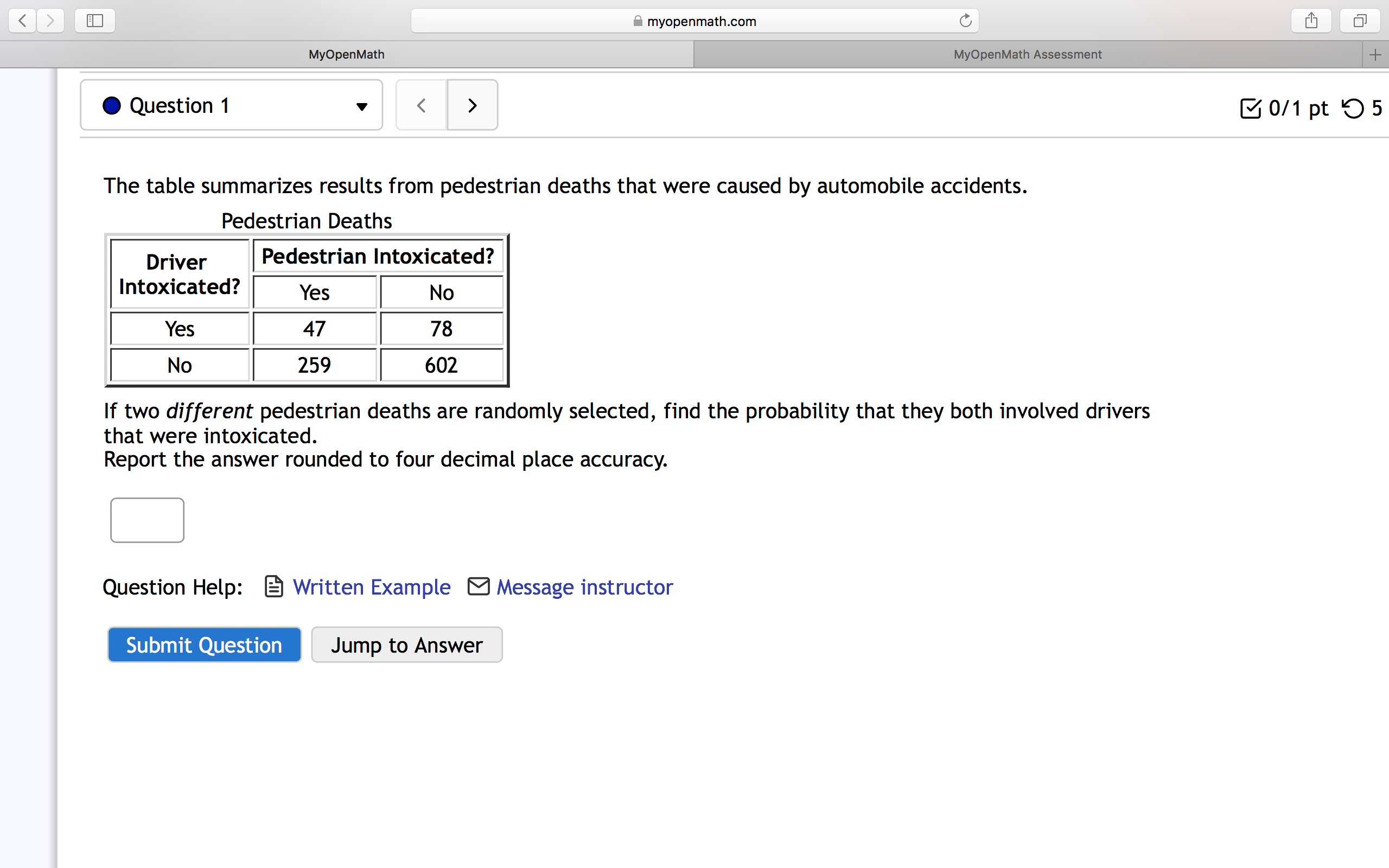This screenshot has height=868, width=1389.
Task: Advance to the next question with the right chevron
Action: (x=472, y=105)
